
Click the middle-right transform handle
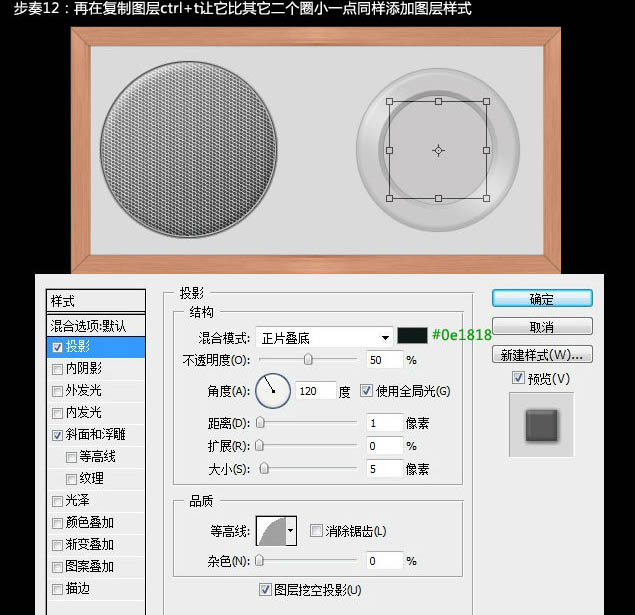point(486,150)
